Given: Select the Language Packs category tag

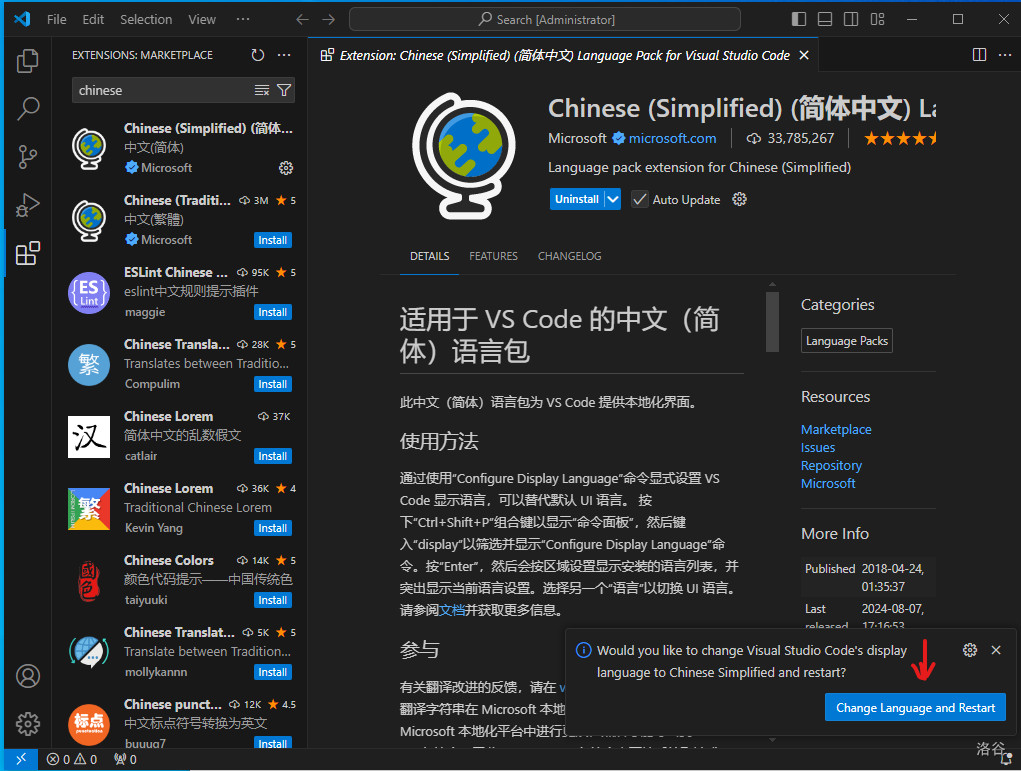Looking at the screenshot, I should (846, 341).
